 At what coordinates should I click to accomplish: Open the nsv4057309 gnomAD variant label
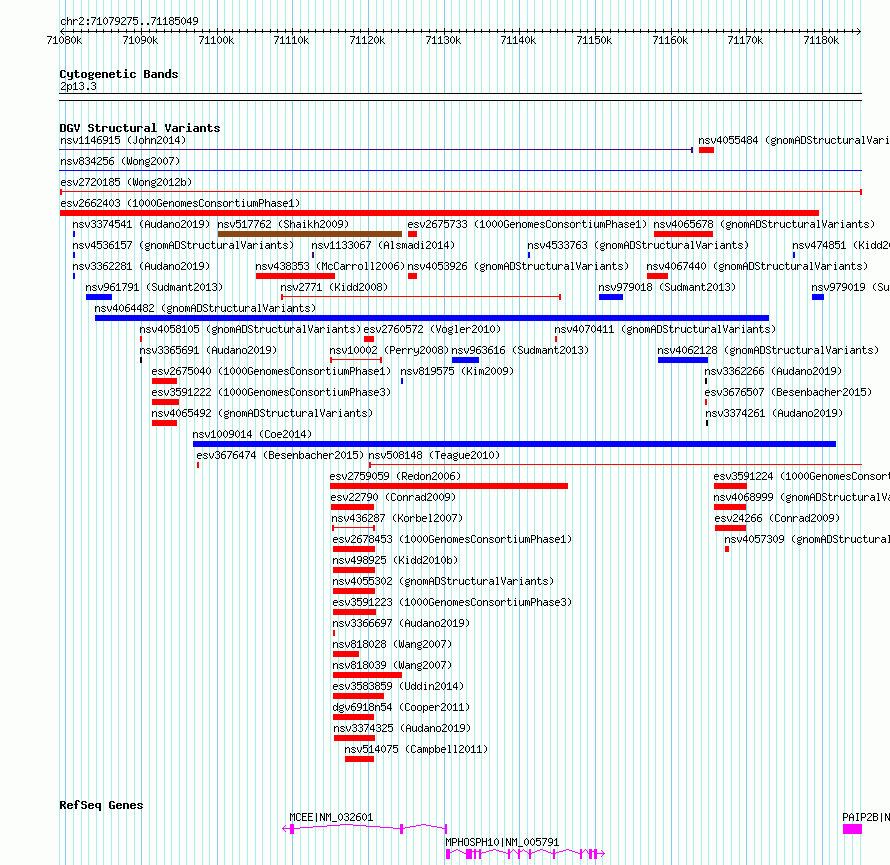pos(807,539)
